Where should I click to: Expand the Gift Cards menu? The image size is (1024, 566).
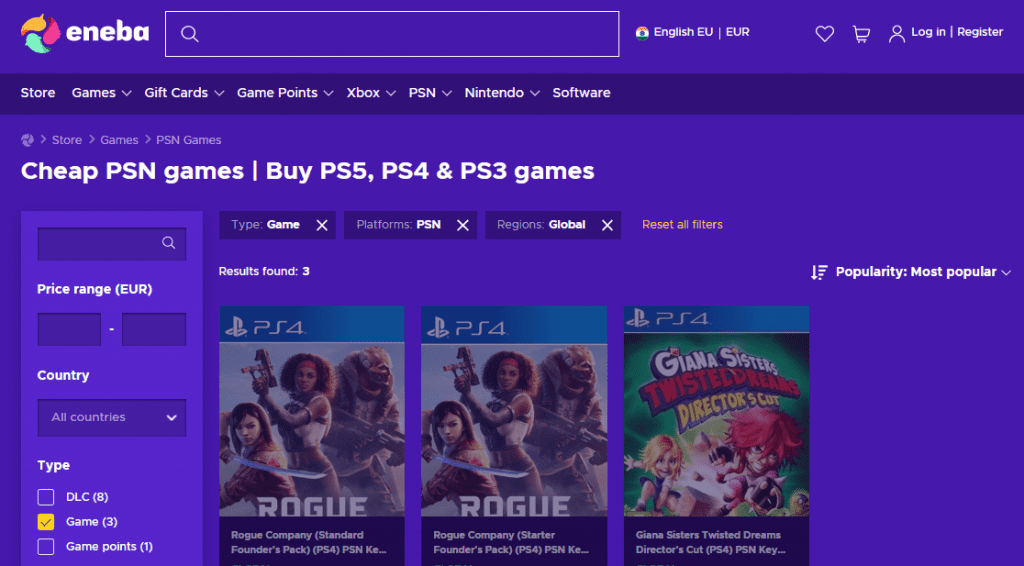pyautogui.click(x=183, y=93)
